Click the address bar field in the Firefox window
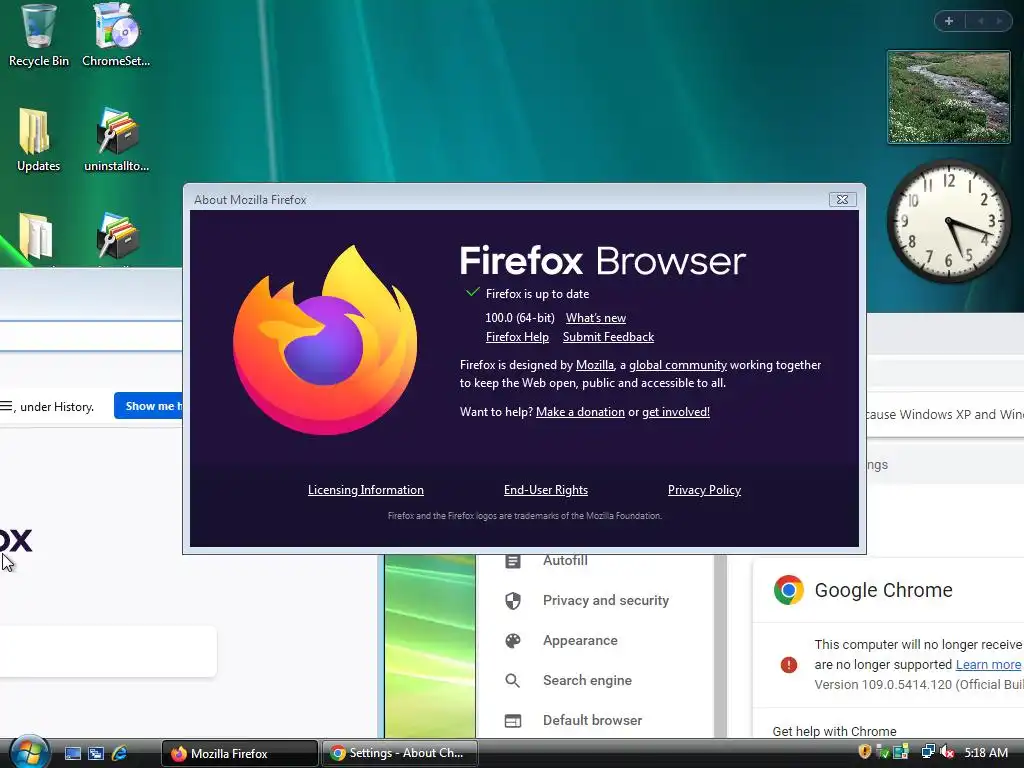The width and height of the screenshot is (1024, 768). pos(91,336)
